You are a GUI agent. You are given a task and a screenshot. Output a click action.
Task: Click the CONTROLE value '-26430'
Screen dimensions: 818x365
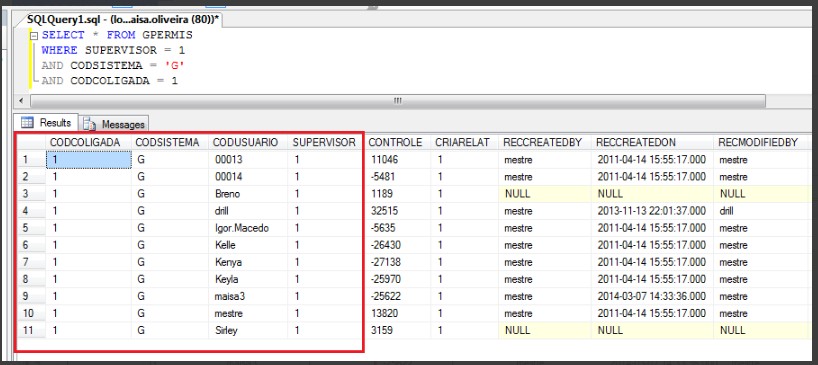pyautogui.click(x=398, y=245)
